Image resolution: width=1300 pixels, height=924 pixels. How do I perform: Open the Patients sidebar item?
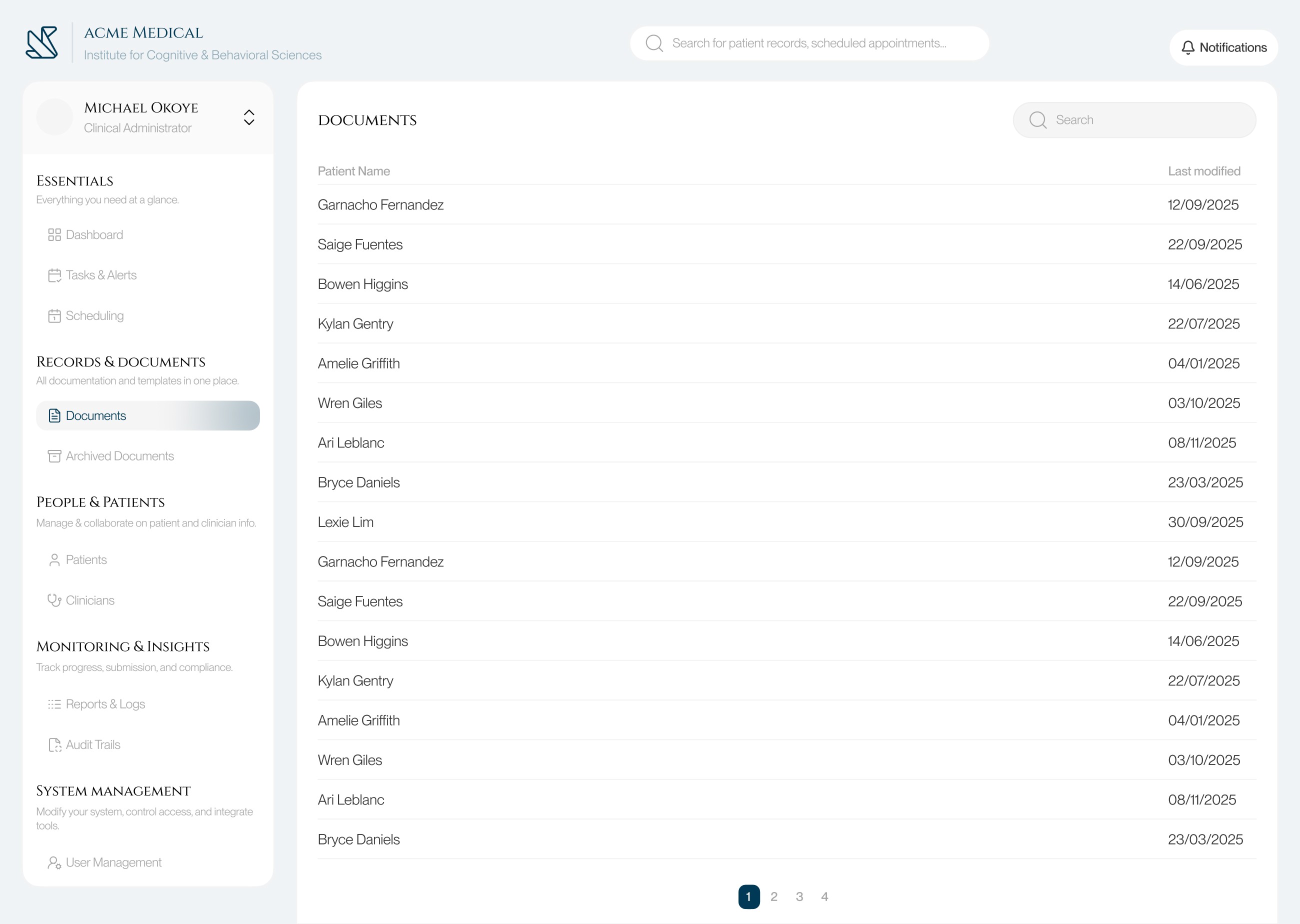[86, 560]
